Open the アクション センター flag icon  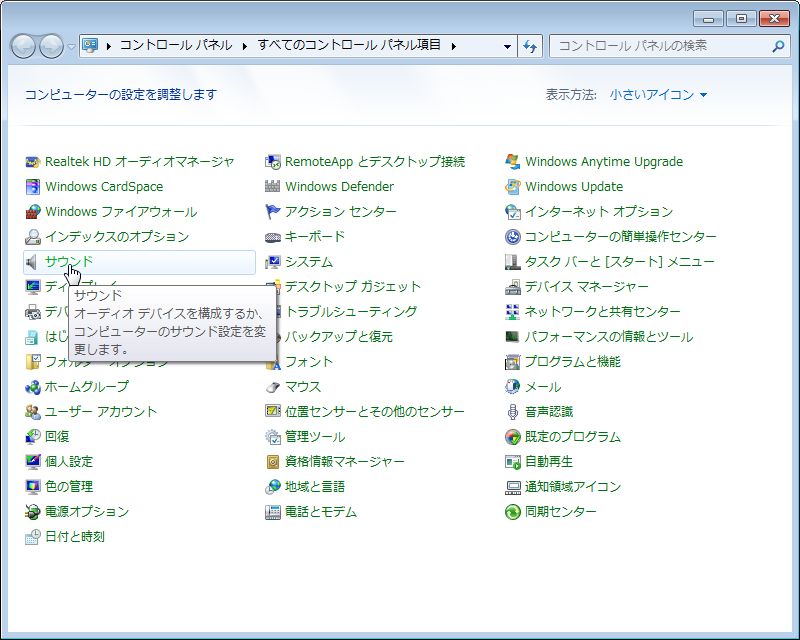pyautogui.click(x=273, y=212)
